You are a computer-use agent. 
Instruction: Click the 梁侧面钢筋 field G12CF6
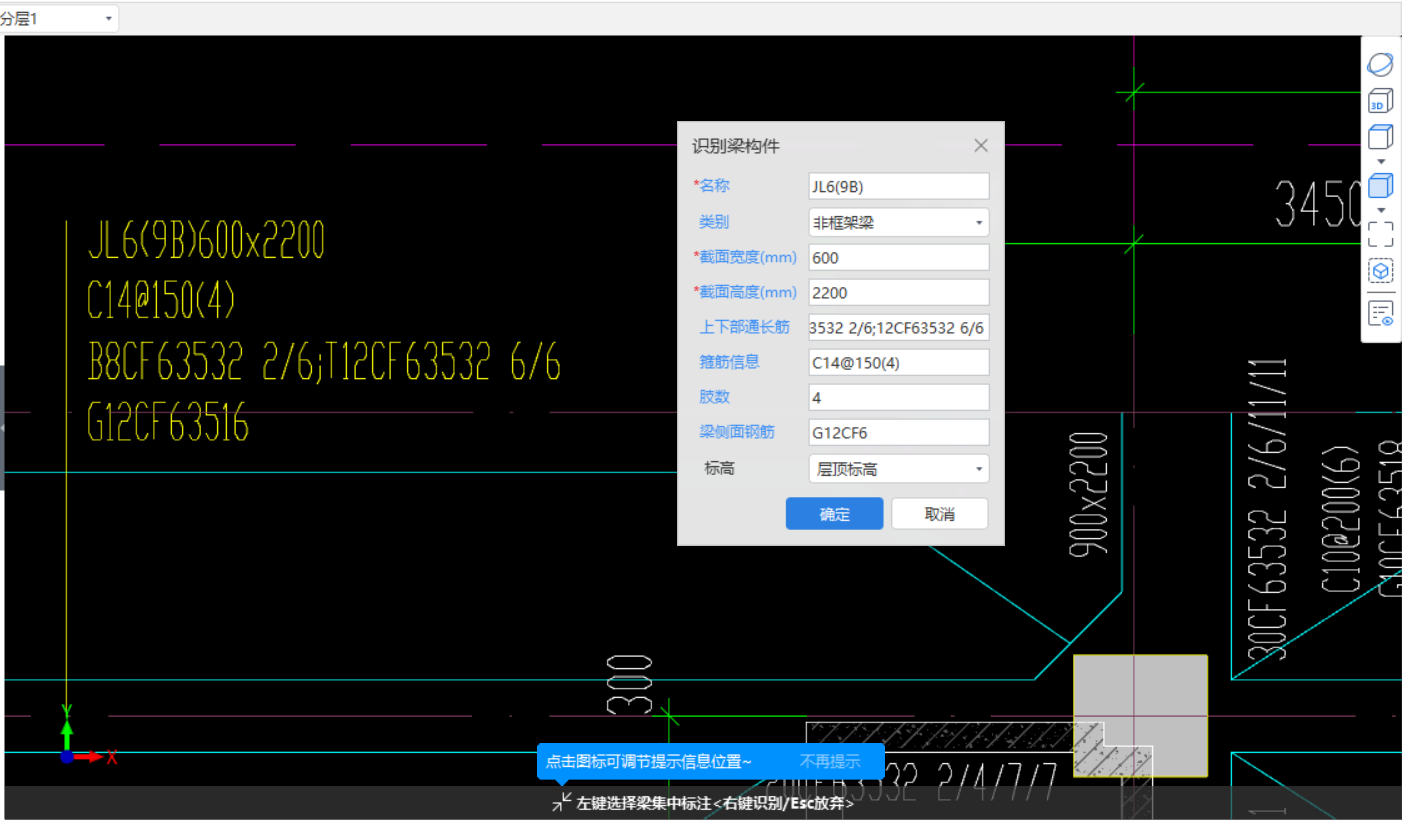[x=899, y=432]
